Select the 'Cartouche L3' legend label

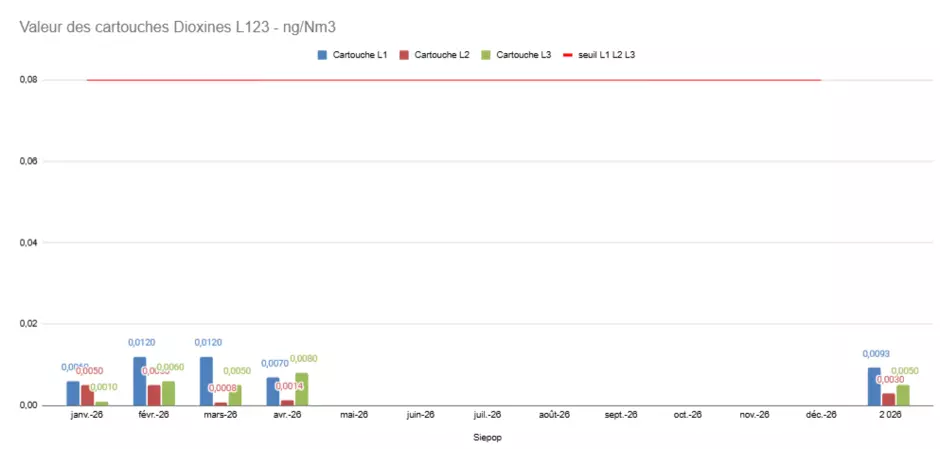click(524, 55)
